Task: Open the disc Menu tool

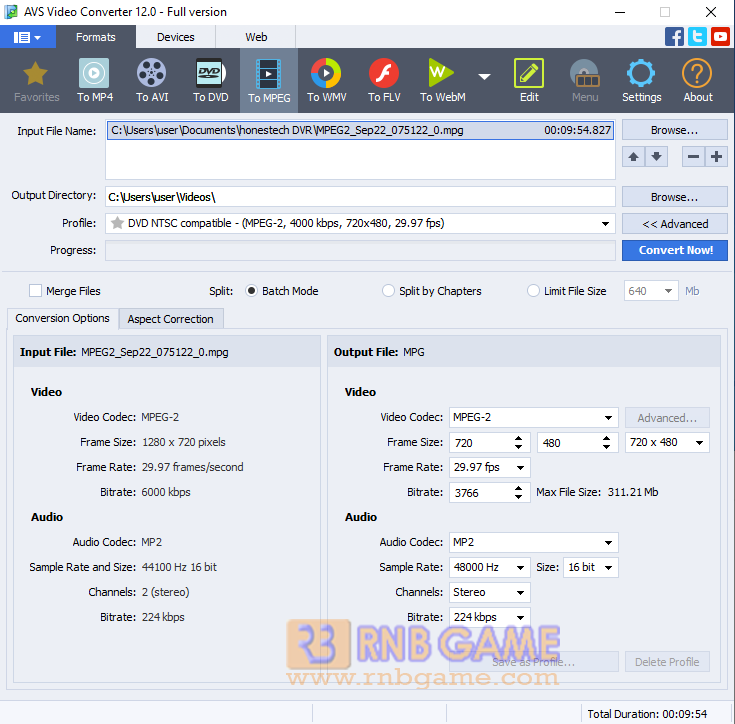Action: [x=585, y=81]
